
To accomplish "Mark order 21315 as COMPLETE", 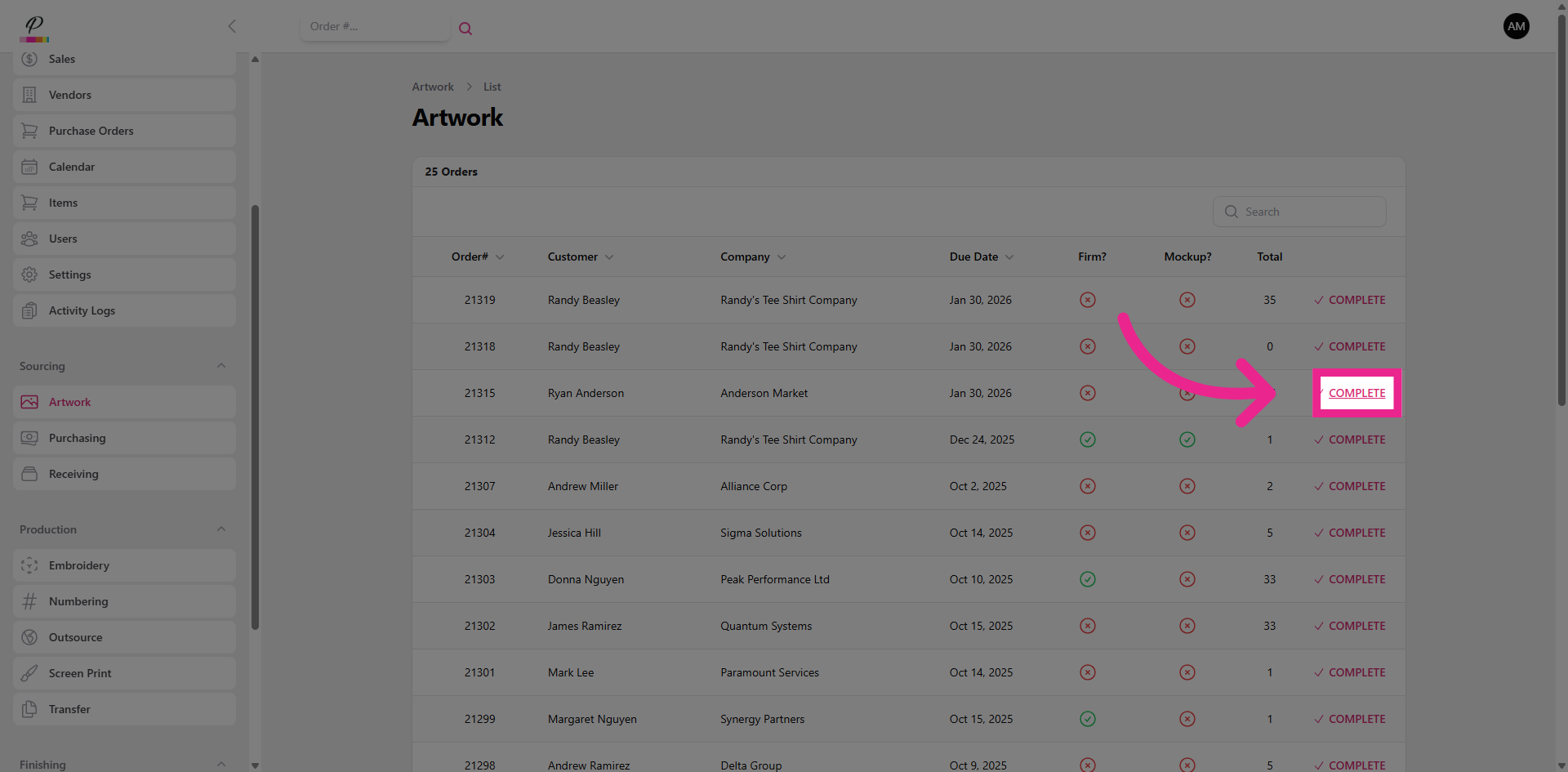I will pos(1356,393).
